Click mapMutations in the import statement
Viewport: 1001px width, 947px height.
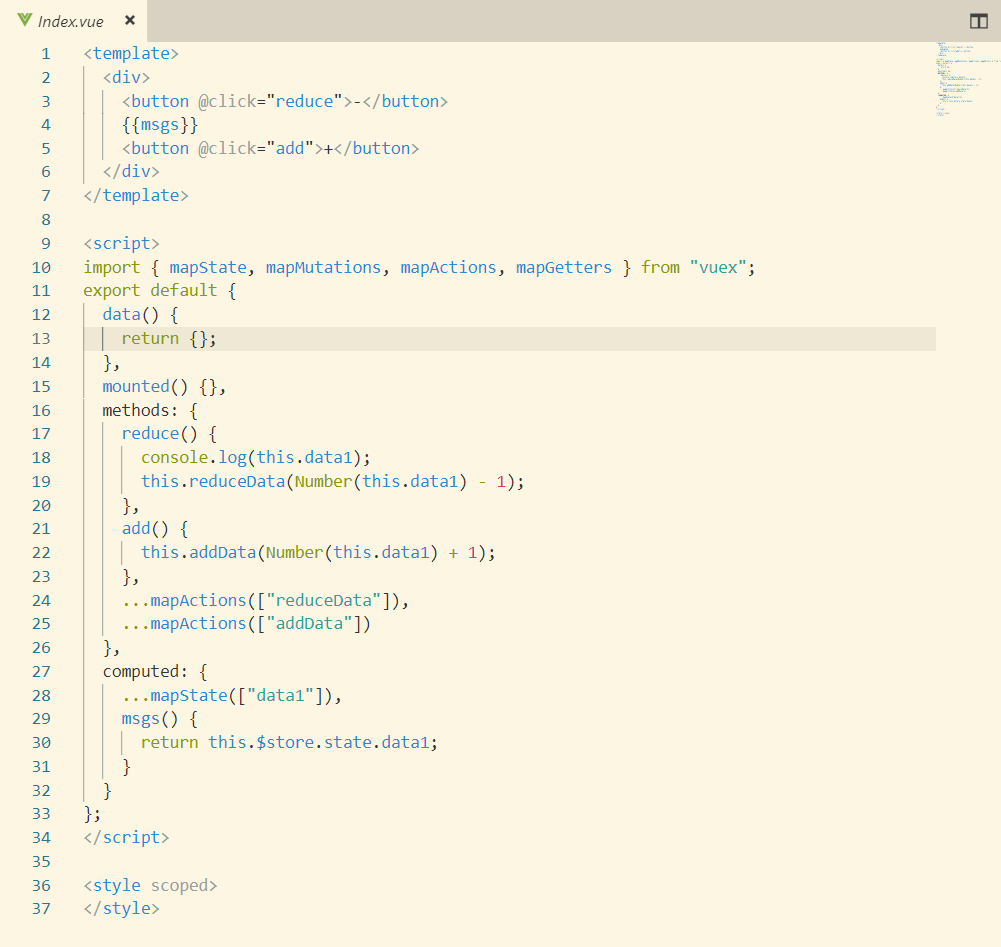click(x=324, y=268)
